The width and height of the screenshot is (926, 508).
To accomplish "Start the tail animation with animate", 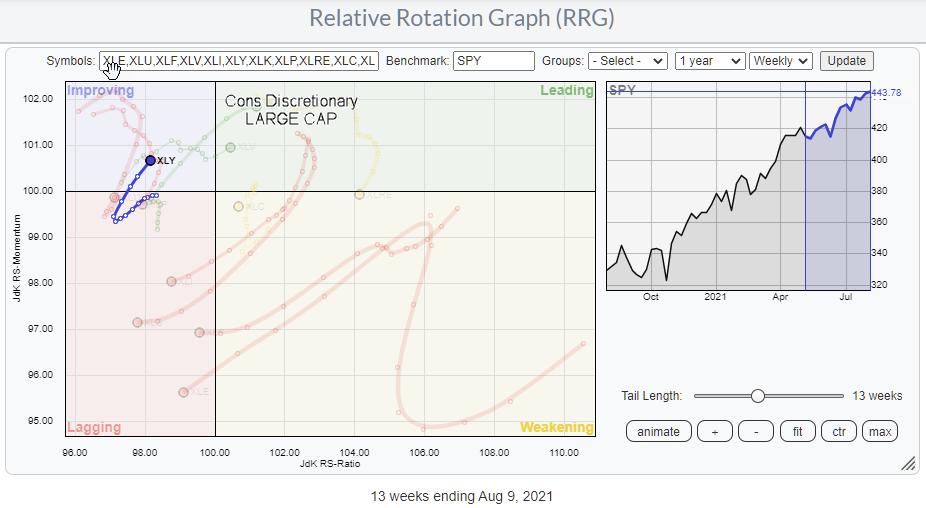I will click(x=658, y=431).
